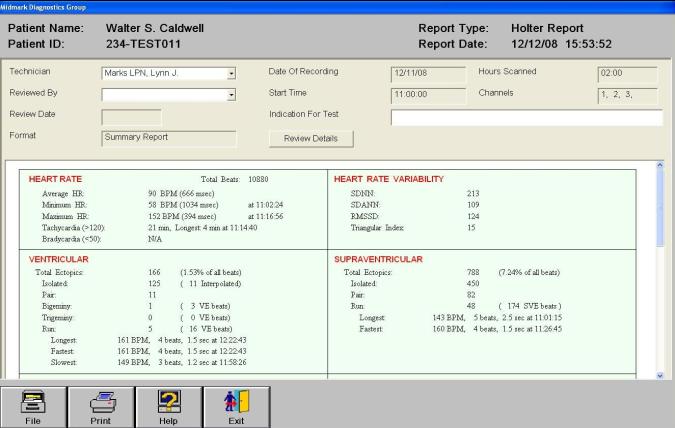This screenshot has height=428, width=675.
Task: Click supraventricular Total Ectopics value 788
Action: point(473,273)
